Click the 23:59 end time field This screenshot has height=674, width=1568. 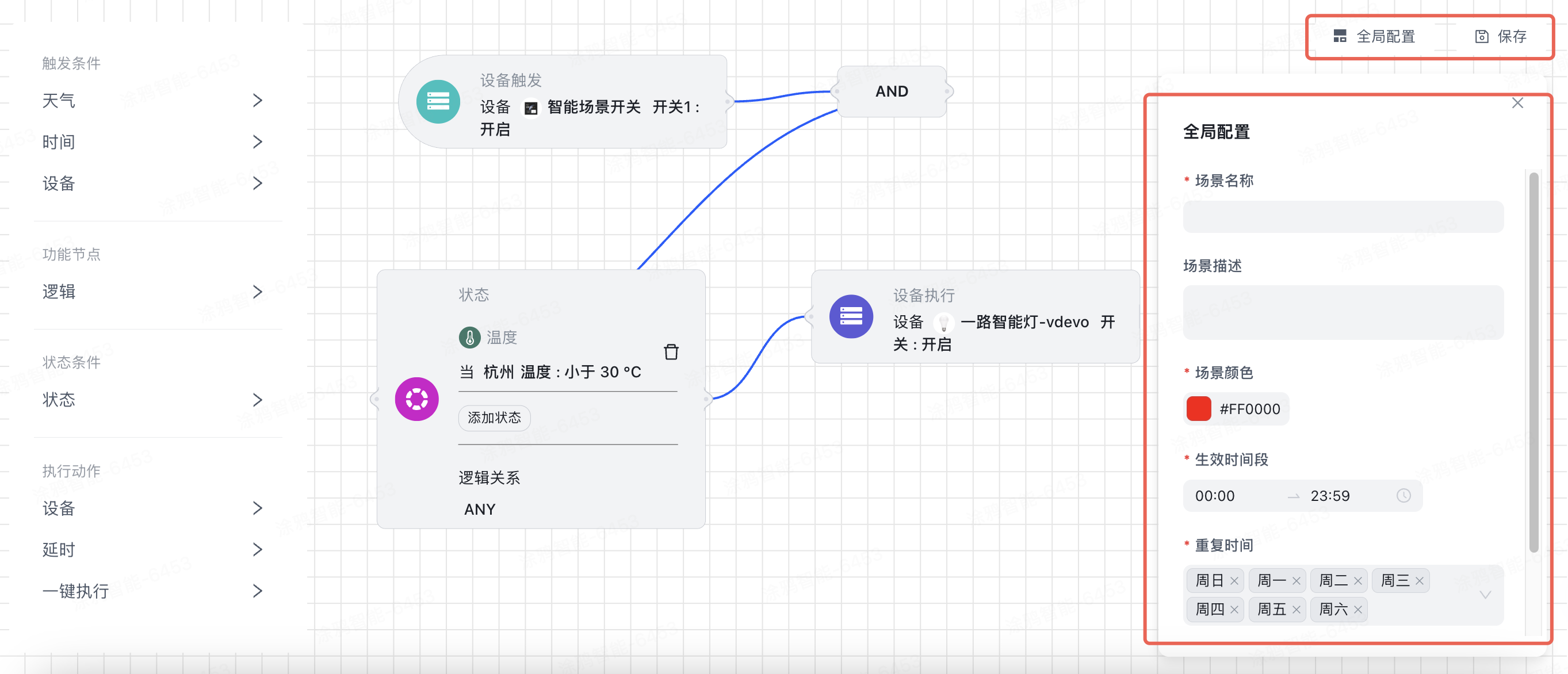click(x=1330, y=496)
